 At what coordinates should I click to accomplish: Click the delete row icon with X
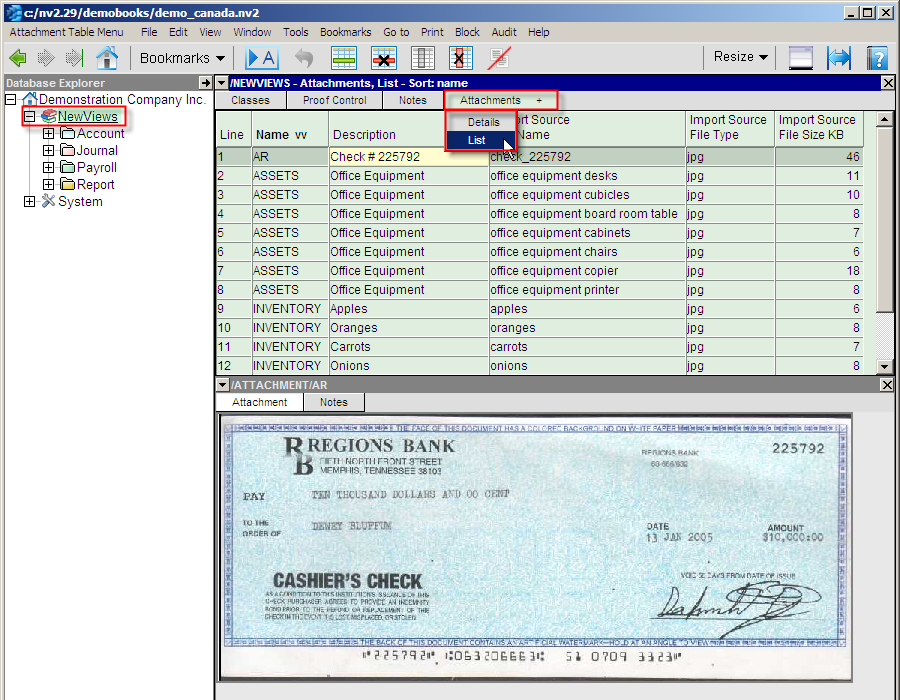tap(384, 58)
